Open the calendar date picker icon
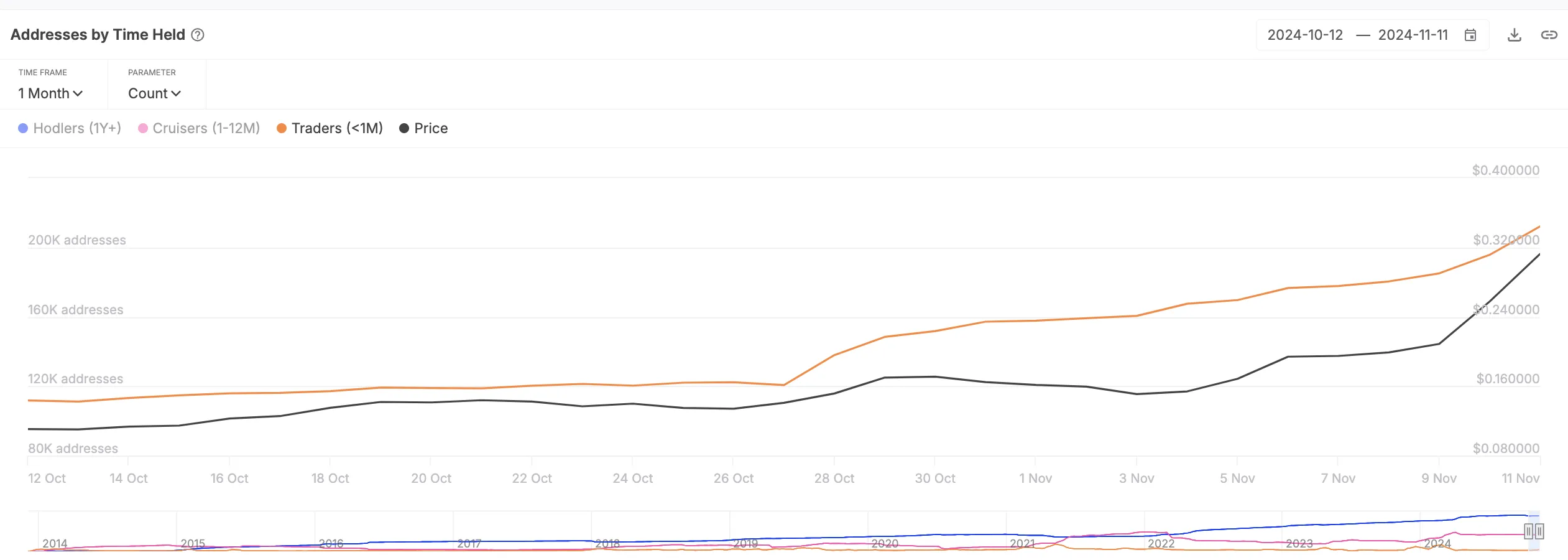 pos(1470,35)
